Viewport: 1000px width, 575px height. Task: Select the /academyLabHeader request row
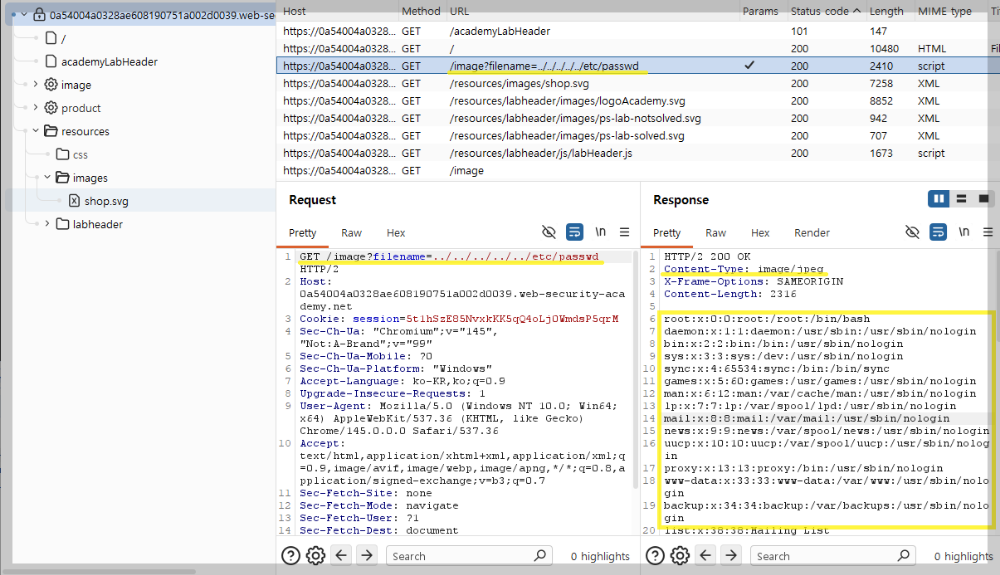638,31
